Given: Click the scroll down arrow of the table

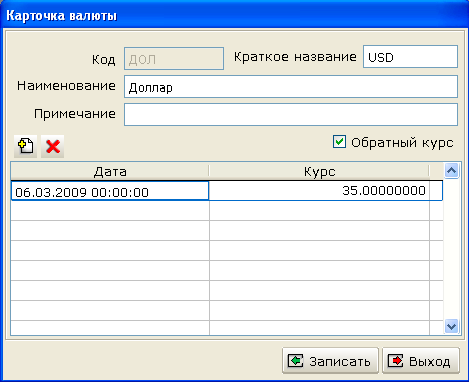Looking at the screenshot, I should (451, 326).
